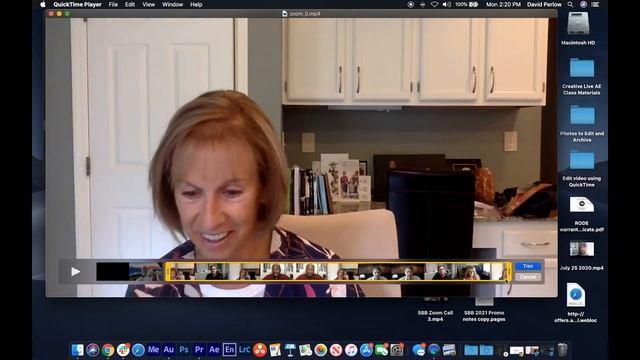This screenshot has width=640, height=360.
Task: Click the Mon 2:20 PM clock
Action: coord(503,4)
